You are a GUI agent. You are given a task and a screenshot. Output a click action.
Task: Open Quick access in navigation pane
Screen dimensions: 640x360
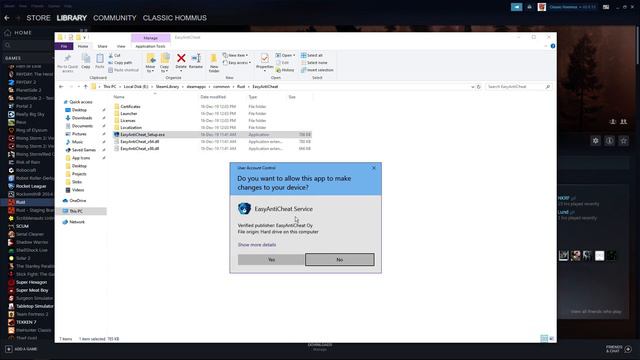tap(80, 102)
